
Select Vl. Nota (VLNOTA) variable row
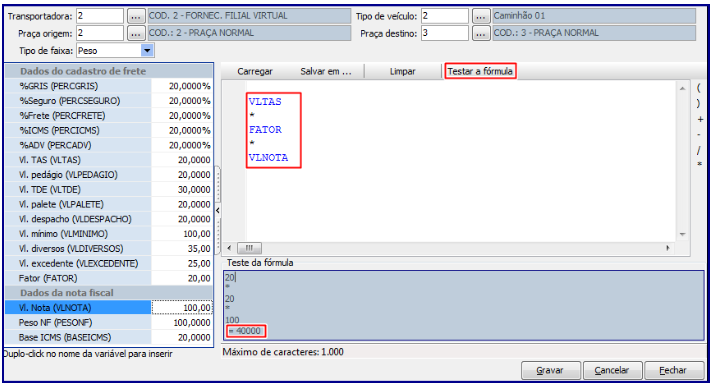point(108,307)
